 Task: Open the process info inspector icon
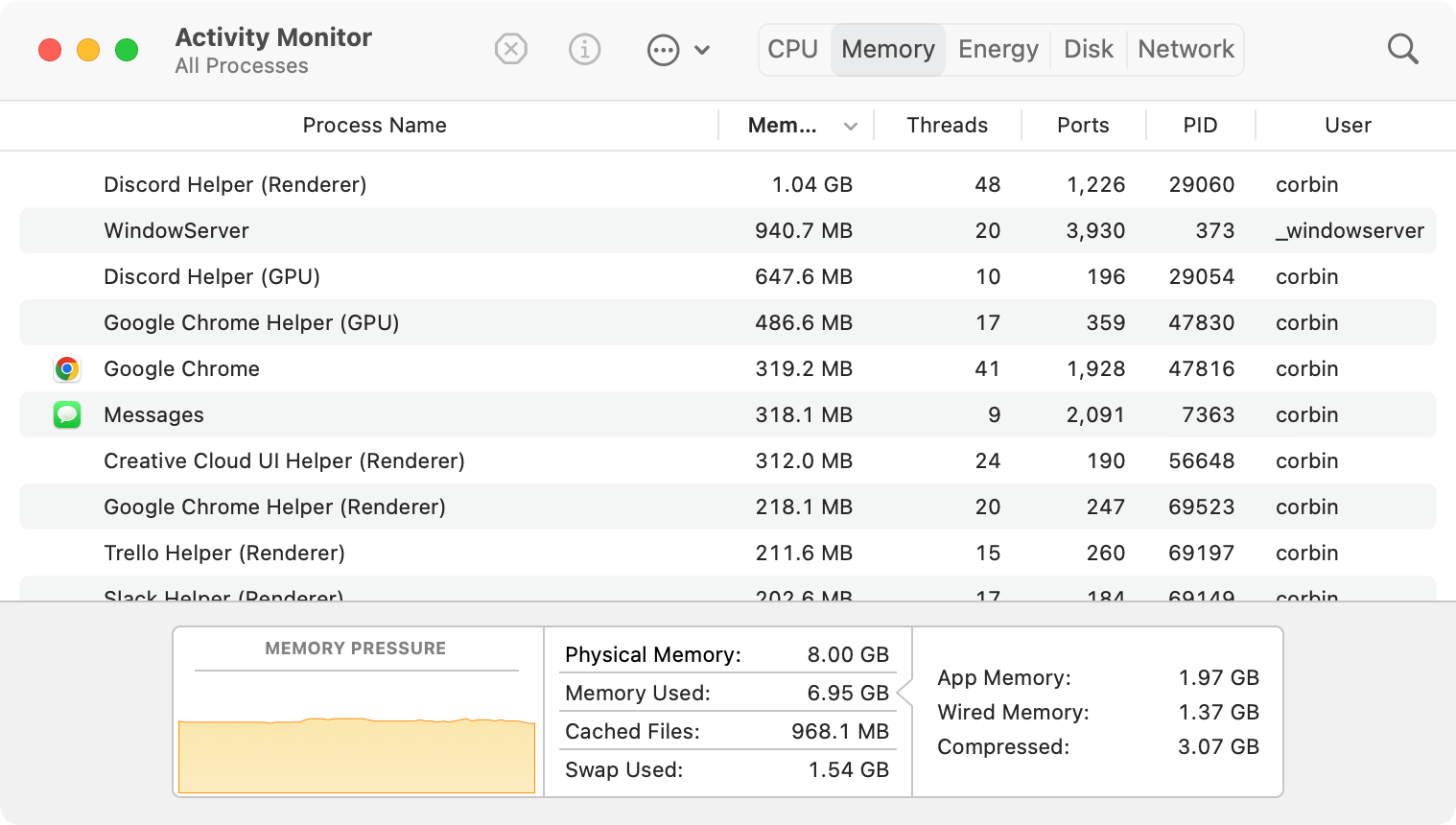pos(584,49)
